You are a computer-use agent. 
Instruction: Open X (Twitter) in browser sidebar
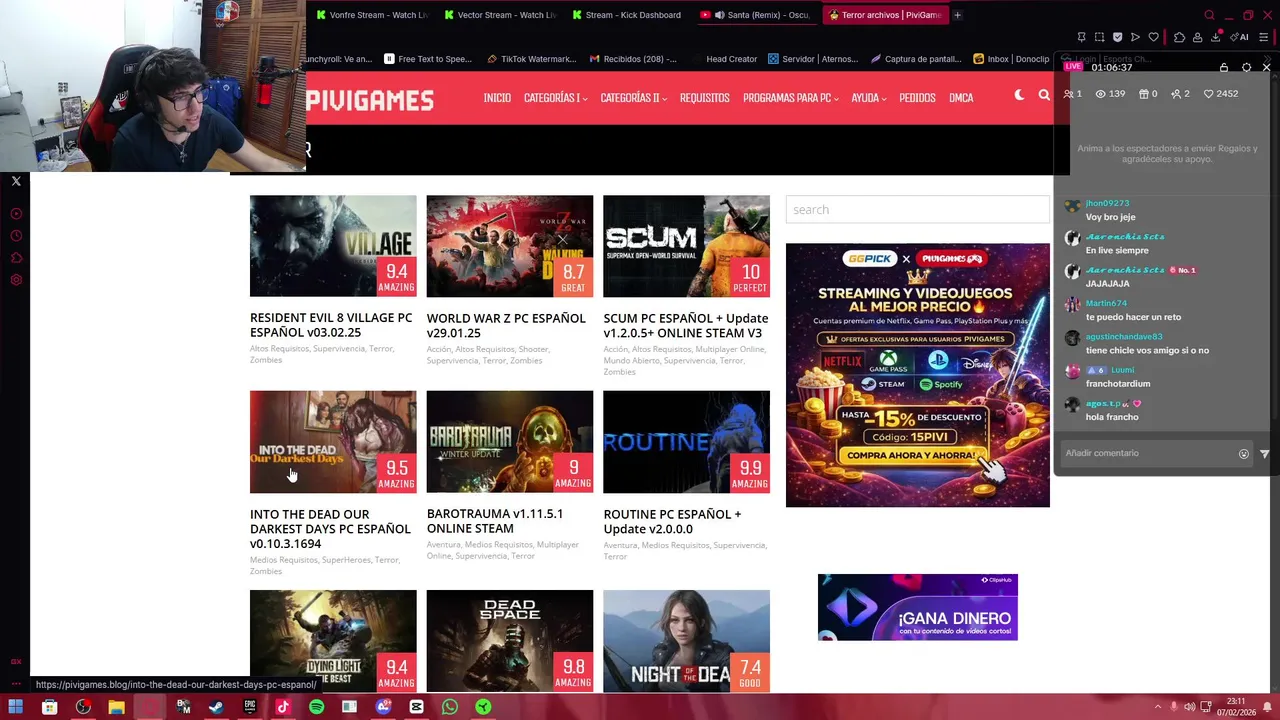16,181
